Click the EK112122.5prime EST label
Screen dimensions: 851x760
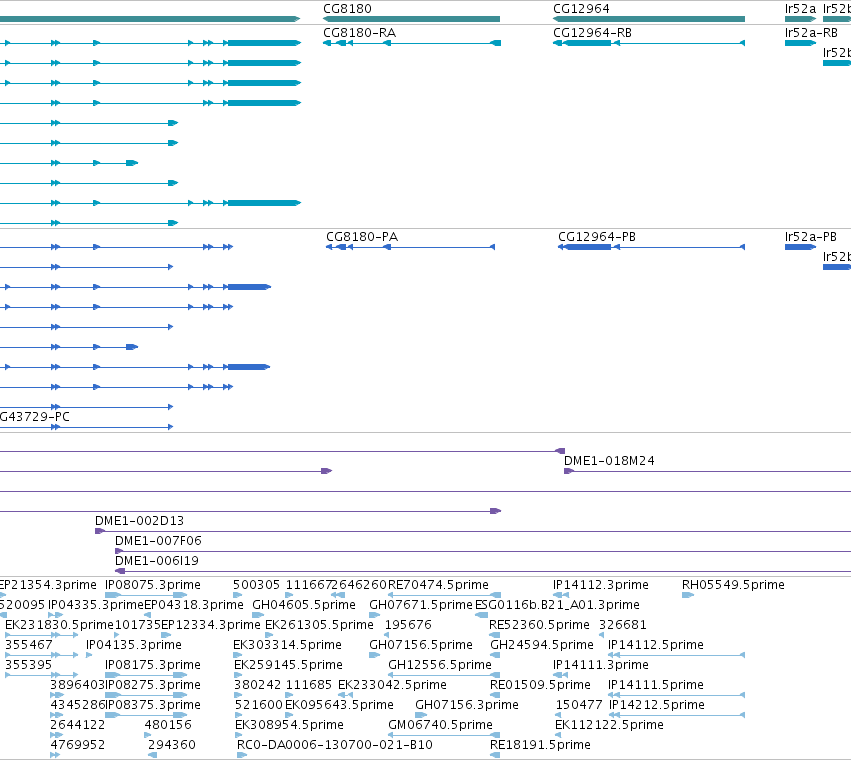[609, 725]
